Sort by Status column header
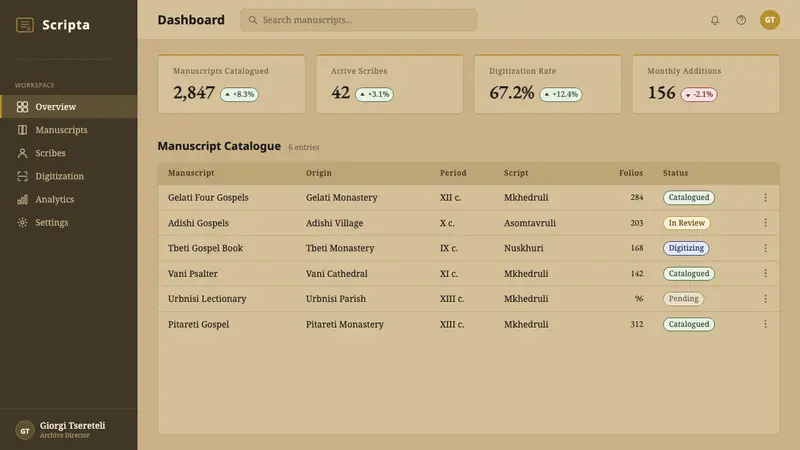The height and width of the screenshot is (450, 800). pyautogui.click(x=676, y=173)
